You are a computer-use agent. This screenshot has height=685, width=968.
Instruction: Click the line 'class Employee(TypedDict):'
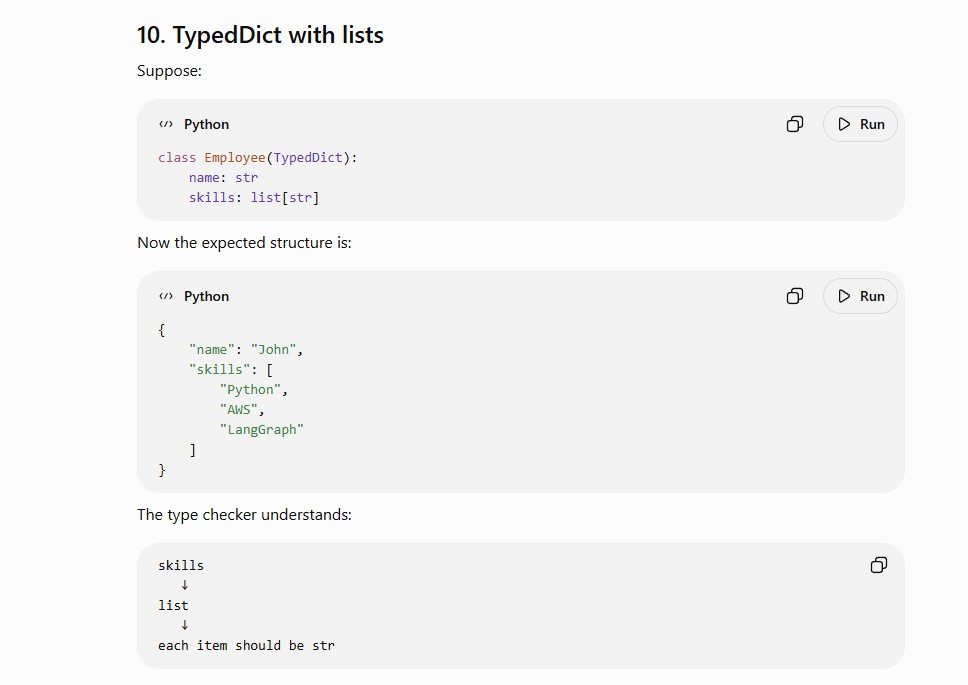257,158
